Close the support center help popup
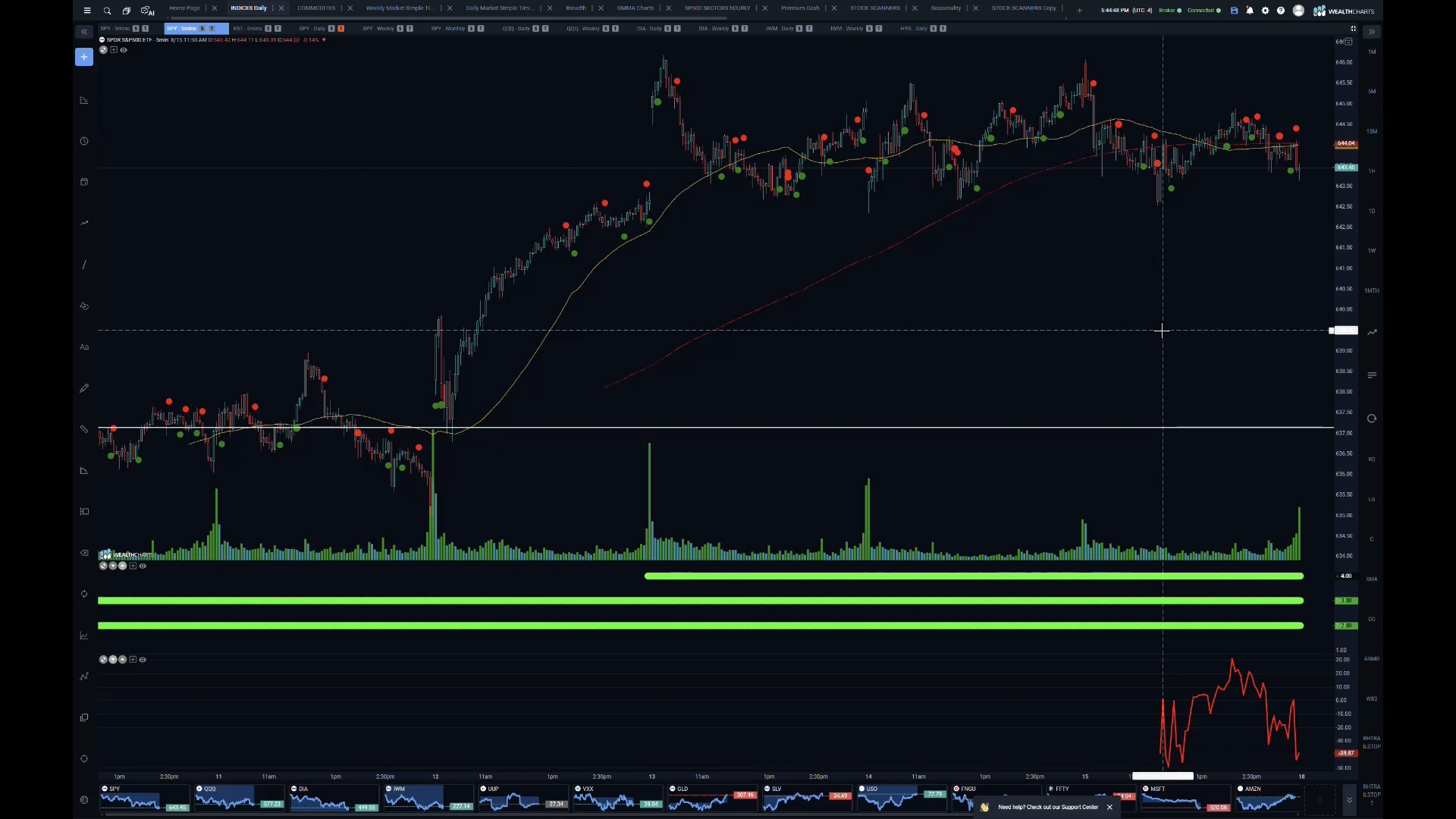 (1109, 807)
